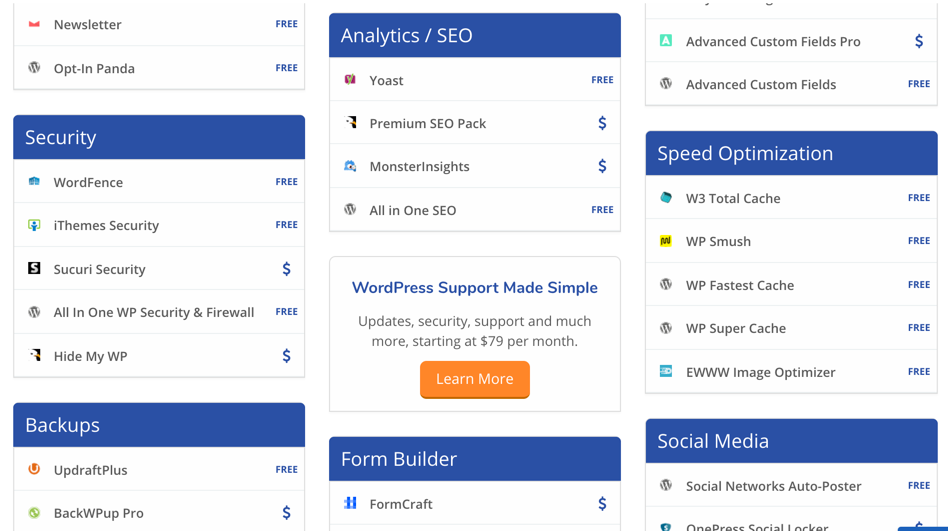Click the FormCraft icon
The width and height of the screenshot is (948, 531).
tap(350, 503)
